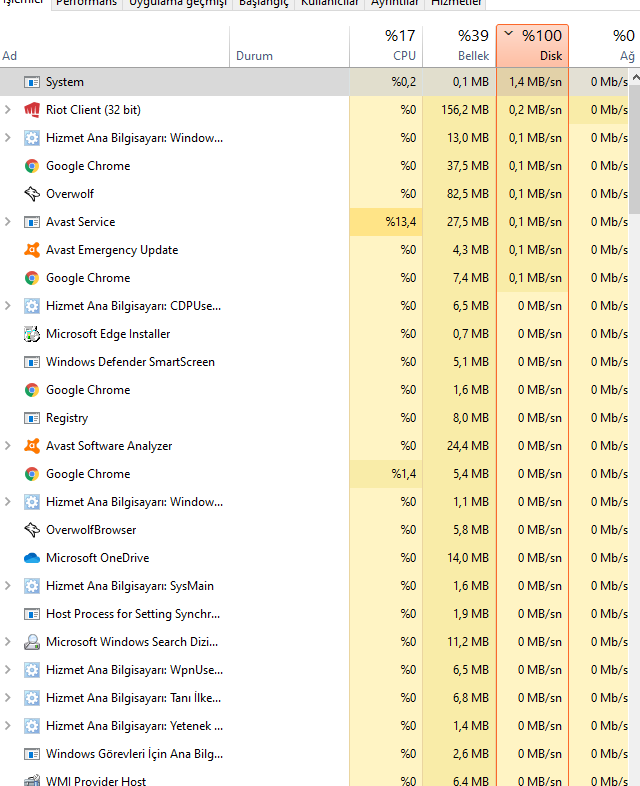Viewport: 640px width, 786px height.
Task: Expand the Riot Client process group
Action: coord(8,110)
